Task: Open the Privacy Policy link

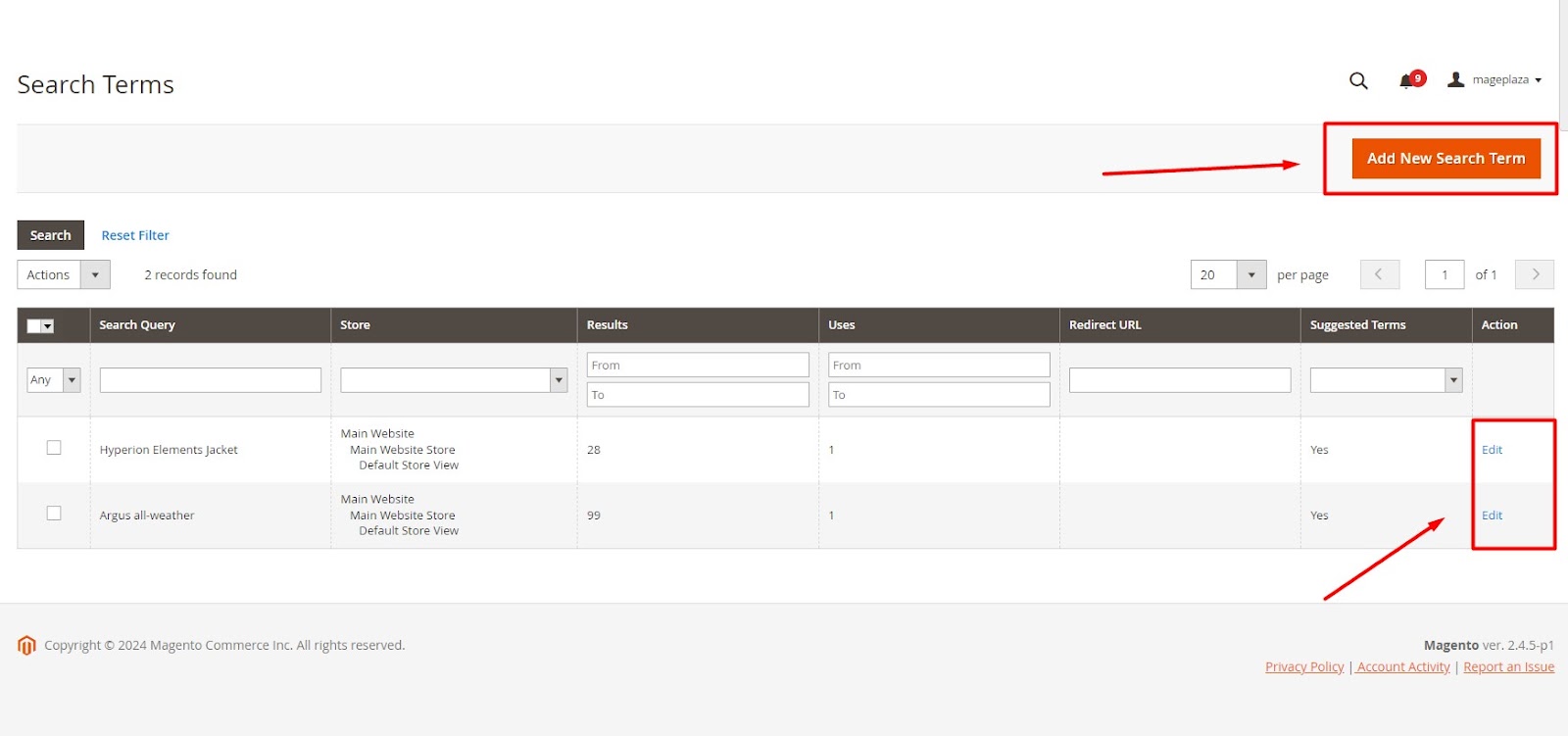Action: (x=1304, y=666)
